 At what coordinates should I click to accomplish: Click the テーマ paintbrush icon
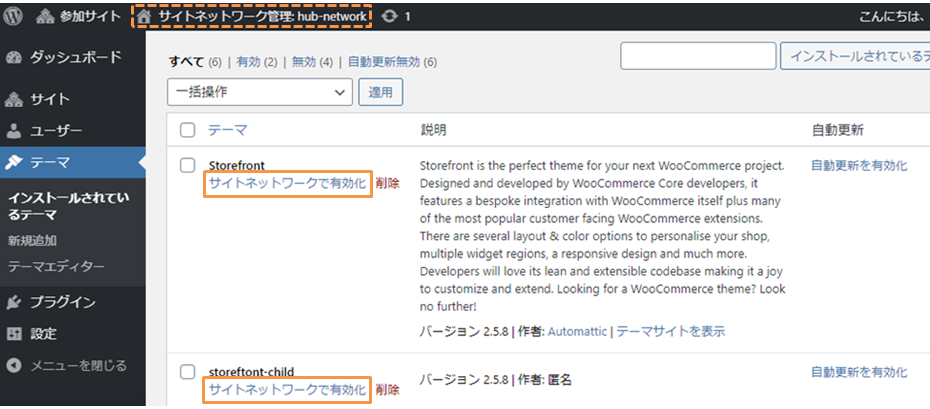[14, 162]
